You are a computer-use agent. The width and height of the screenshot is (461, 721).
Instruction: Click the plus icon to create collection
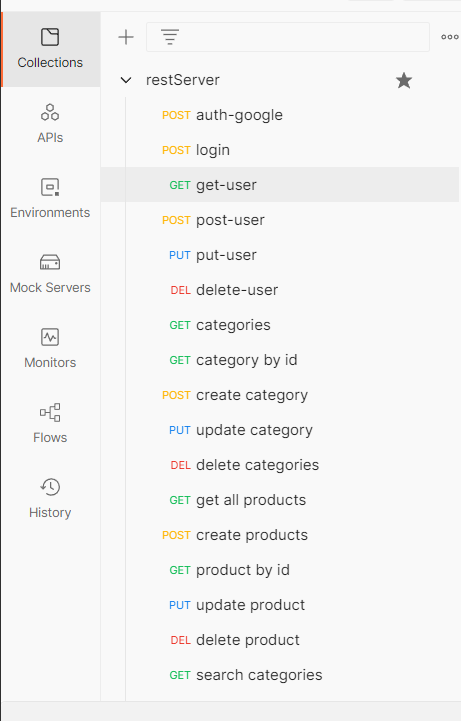(126, 37)
